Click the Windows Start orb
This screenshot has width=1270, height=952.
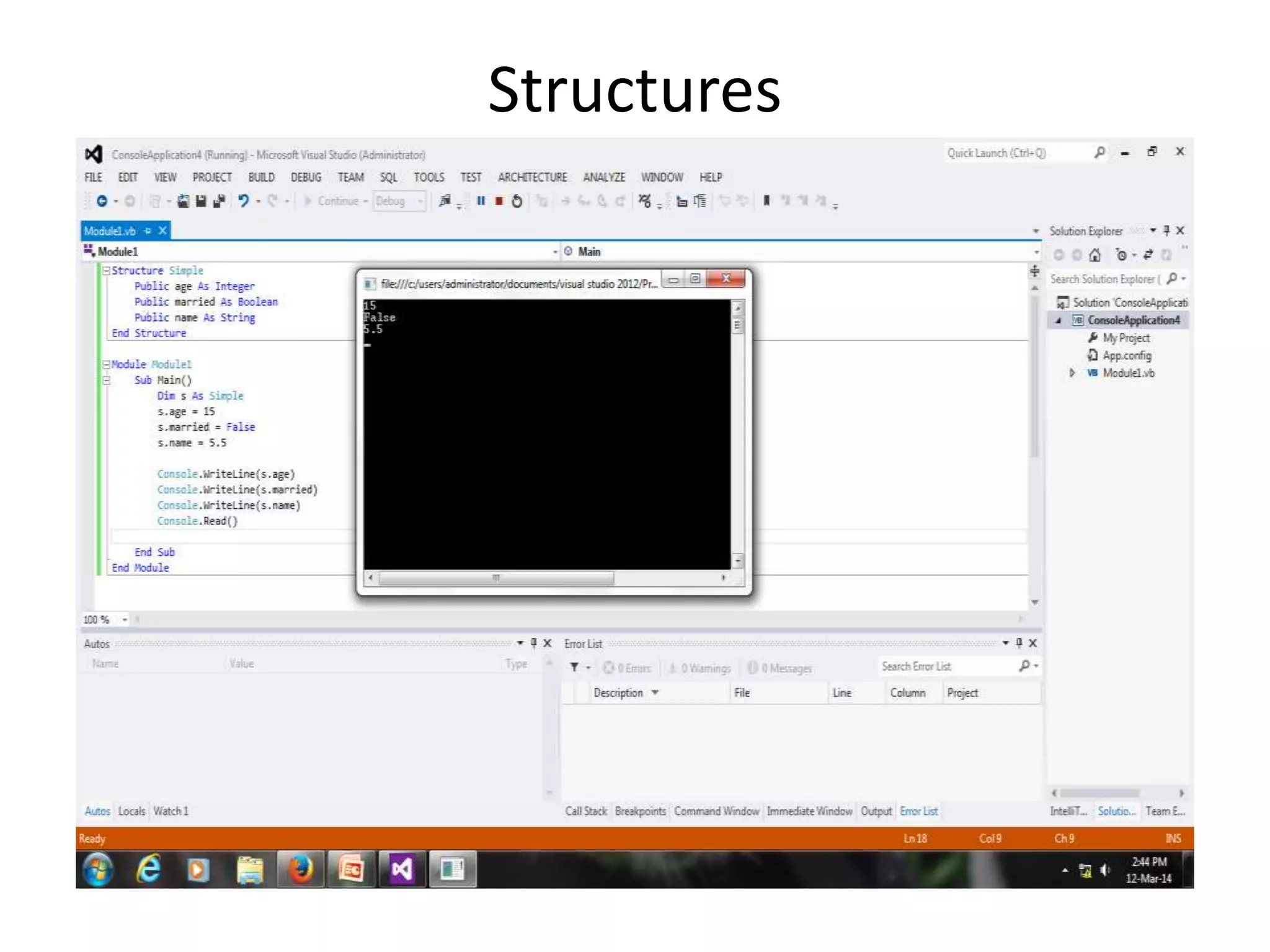tap(98, 869)
